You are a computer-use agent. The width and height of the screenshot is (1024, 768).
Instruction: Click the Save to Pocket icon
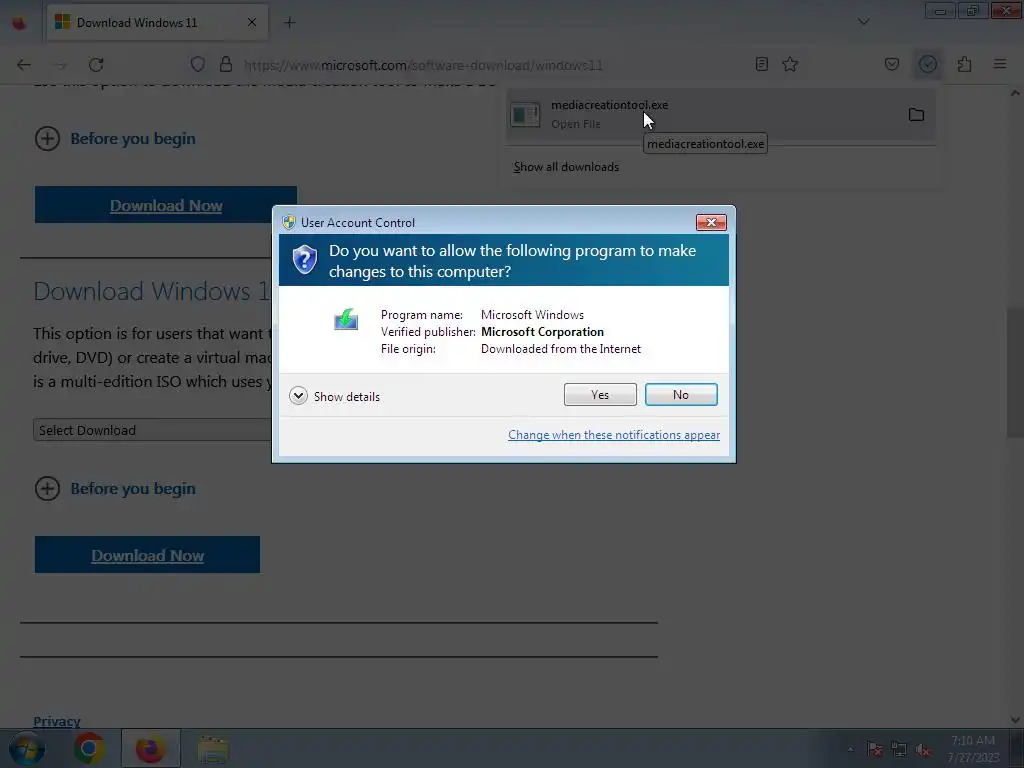(891, 64)
